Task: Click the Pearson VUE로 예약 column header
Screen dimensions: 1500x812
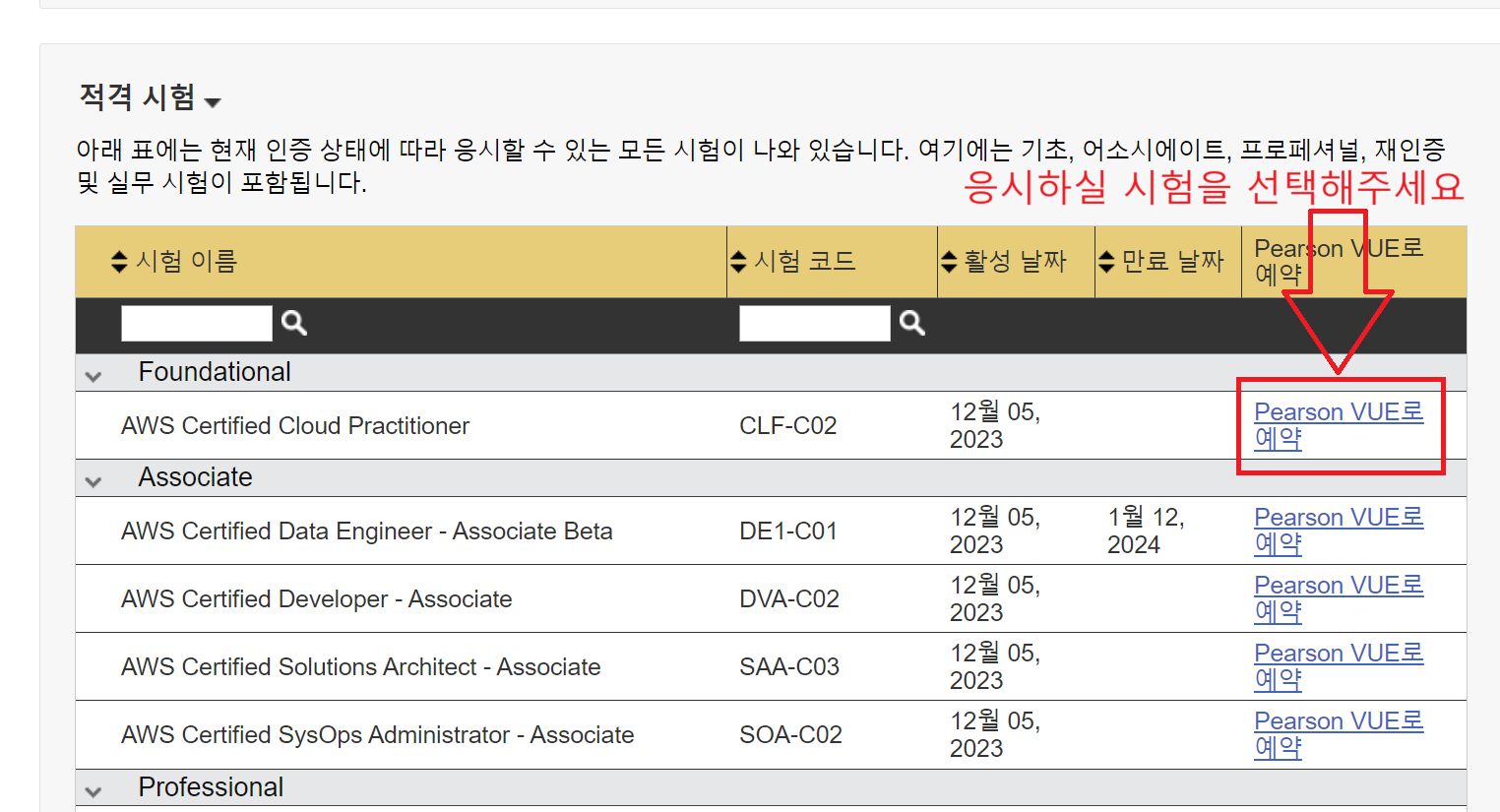Action: point(1339,261)
